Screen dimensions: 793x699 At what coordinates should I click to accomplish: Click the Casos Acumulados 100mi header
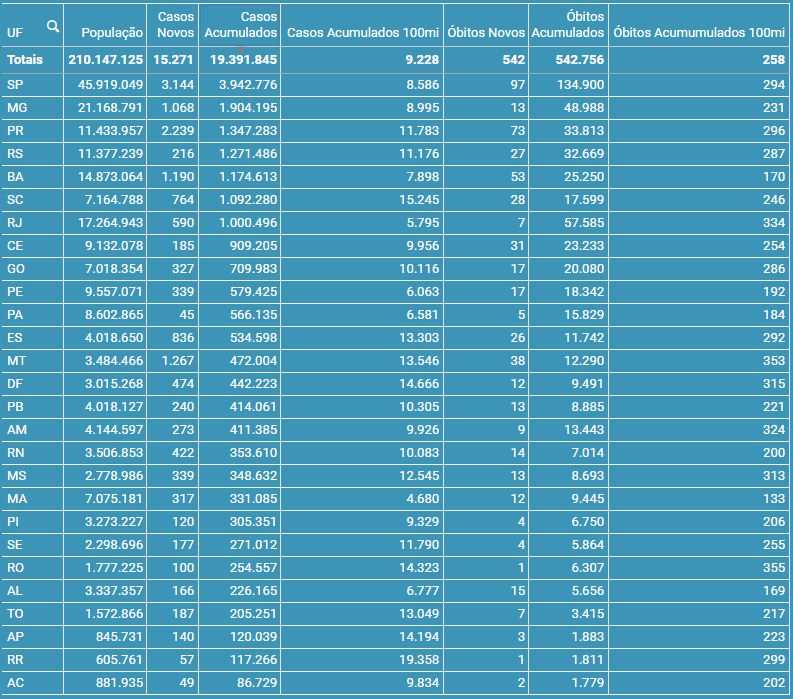pos(362,33)
